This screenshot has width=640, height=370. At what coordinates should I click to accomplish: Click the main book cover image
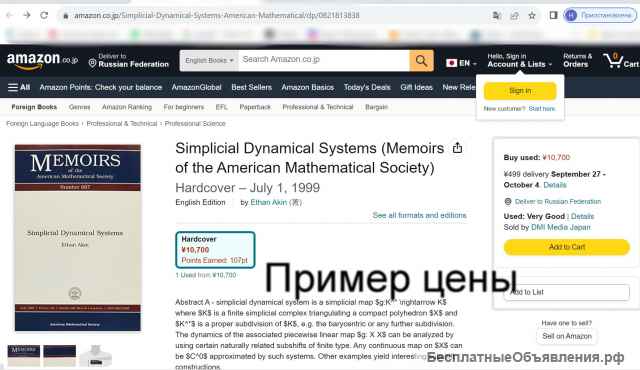78,237
